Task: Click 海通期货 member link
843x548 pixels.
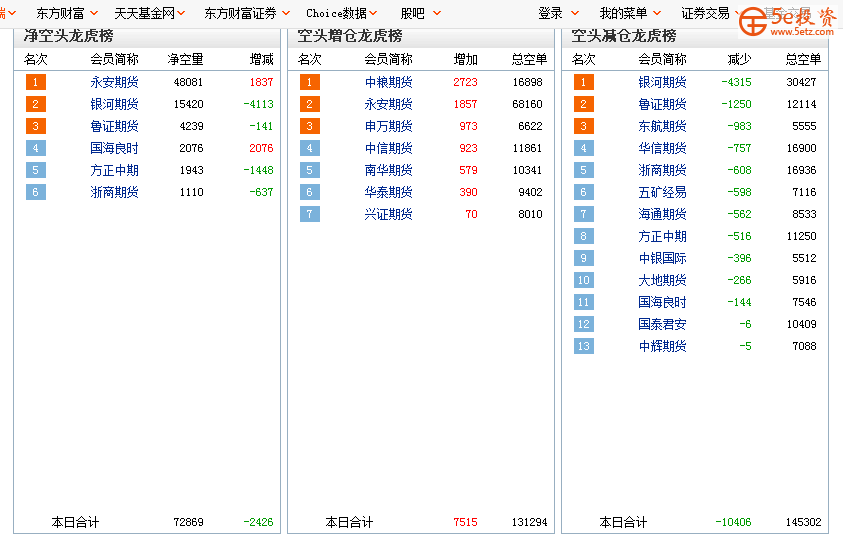Action: (662, 215)
